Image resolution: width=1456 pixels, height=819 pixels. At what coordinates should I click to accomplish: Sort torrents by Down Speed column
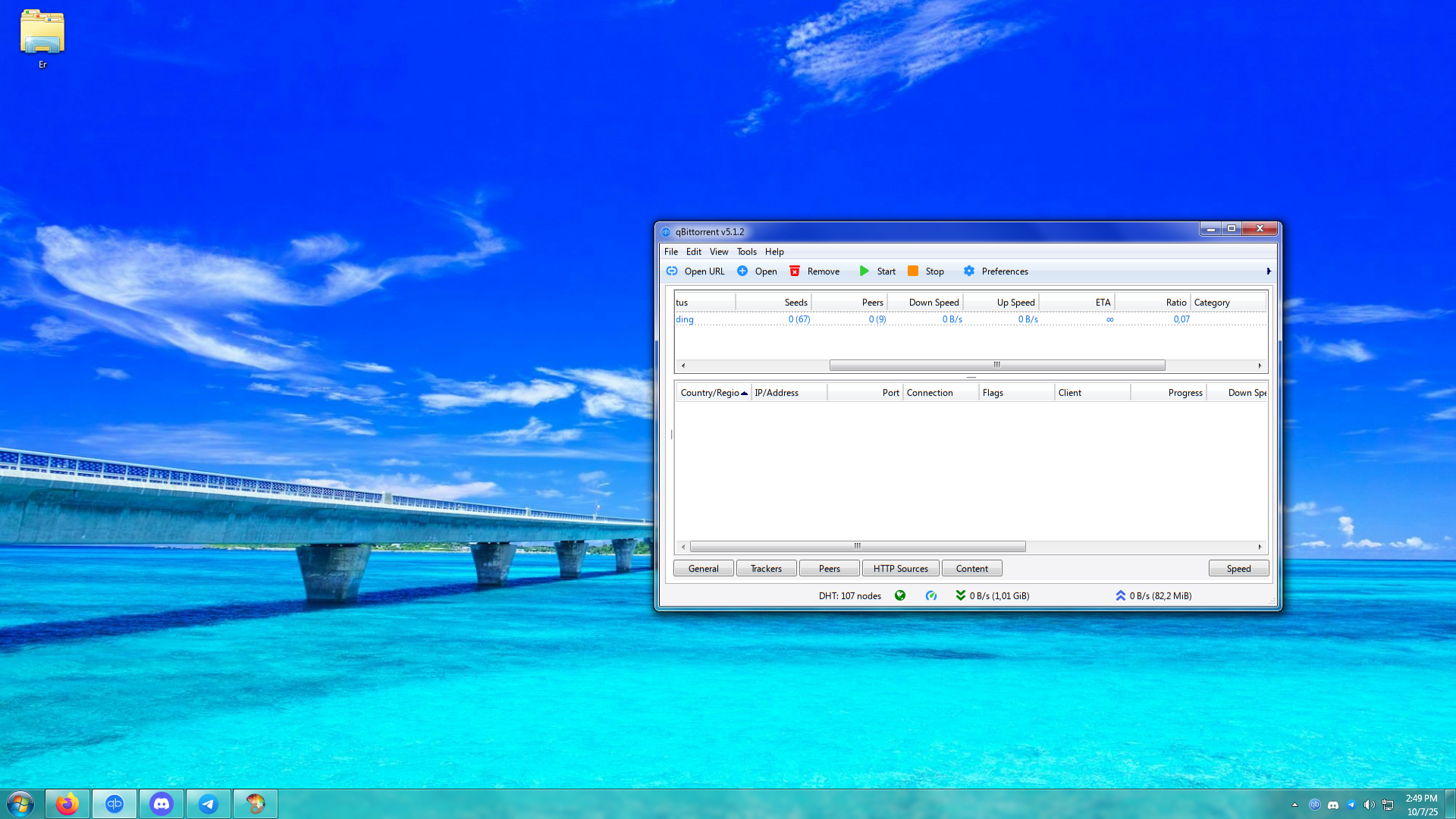(925, 303)
